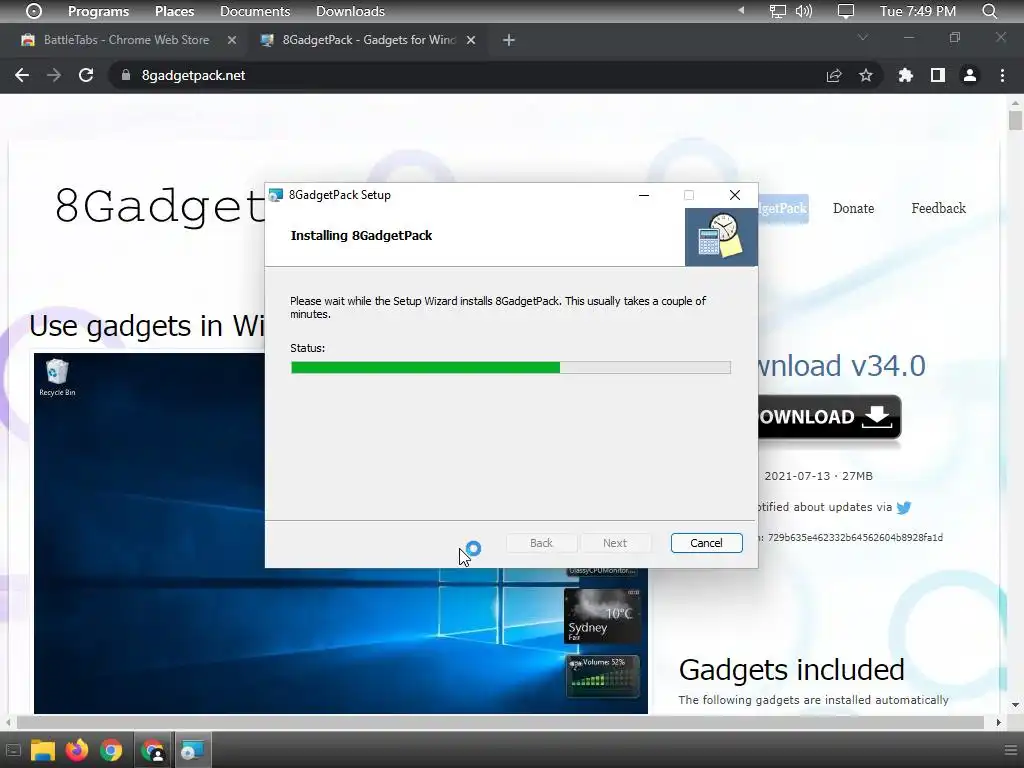Expand hidden tray icons arrow
Viewport: 1024px width, 768px height.
(741, 10)
